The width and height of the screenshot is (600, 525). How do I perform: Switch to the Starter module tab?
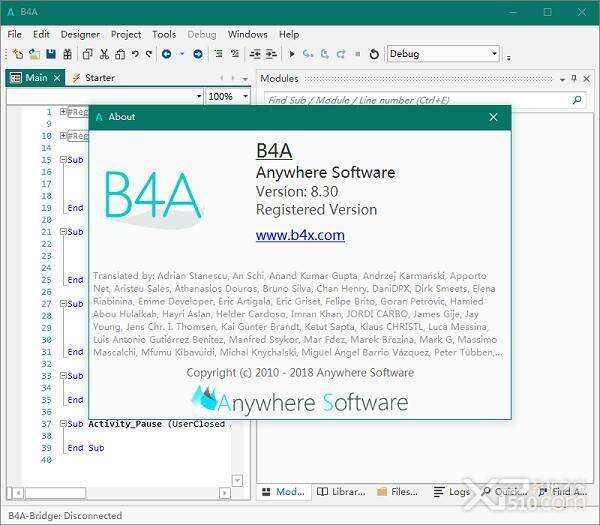click(94, 78)
